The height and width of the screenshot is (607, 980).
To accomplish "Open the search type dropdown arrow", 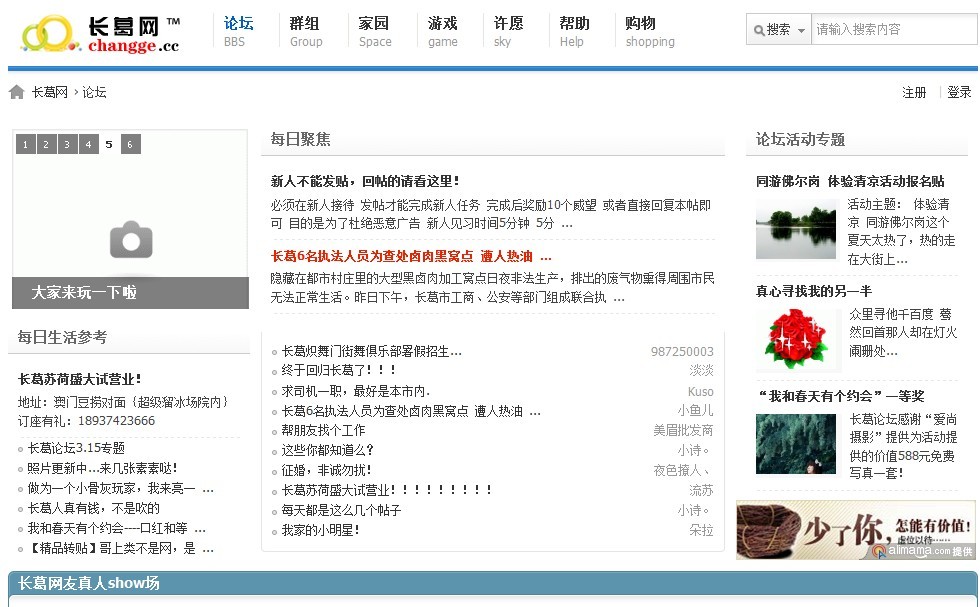I will pos(801,30).
